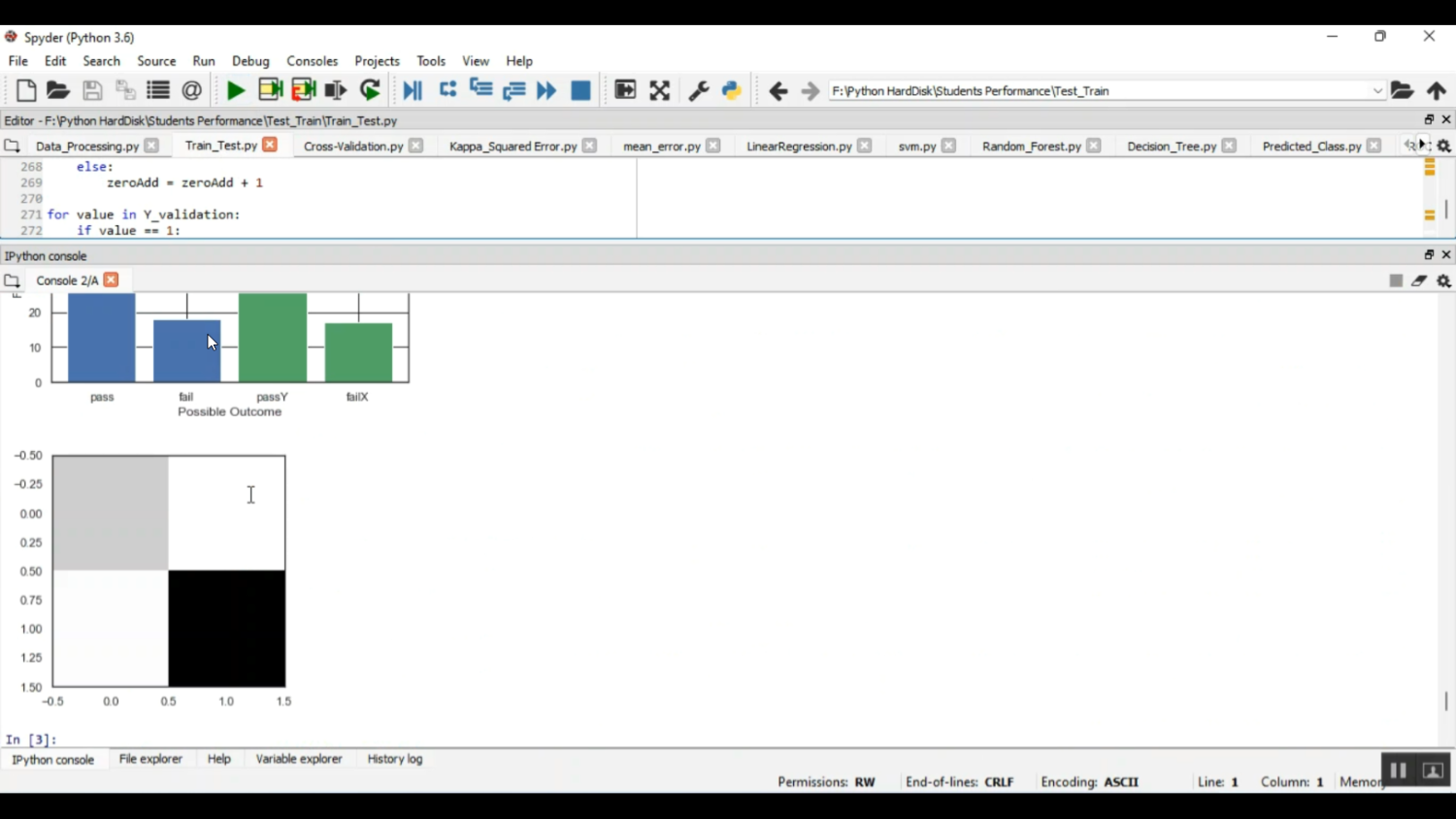Switch to the Variable explorer pane
Viewport: 1456px width, 819px height.
click(299, 759)
